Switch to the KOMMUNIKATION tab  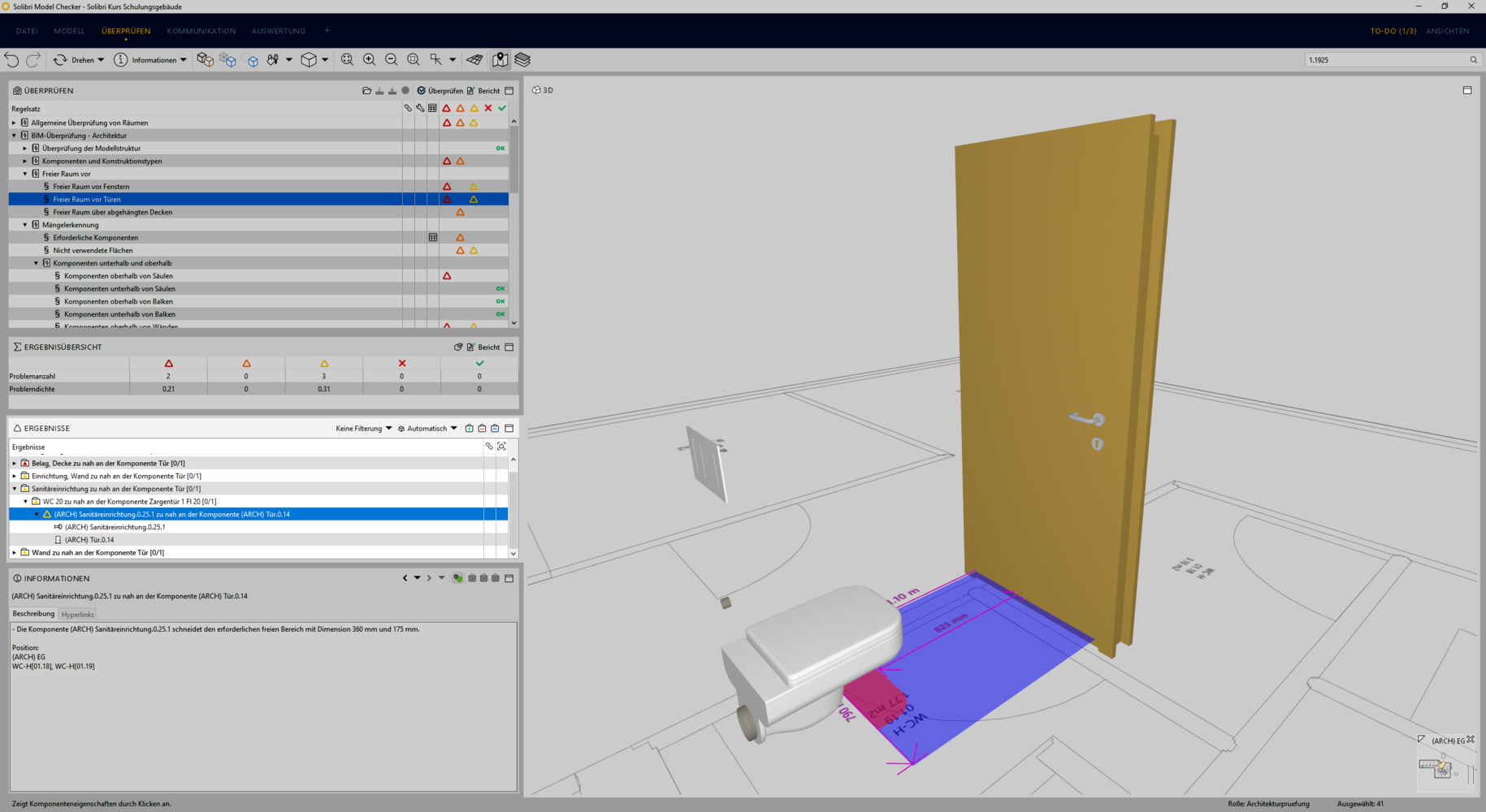pyautogui.click(x=201, y=31)
